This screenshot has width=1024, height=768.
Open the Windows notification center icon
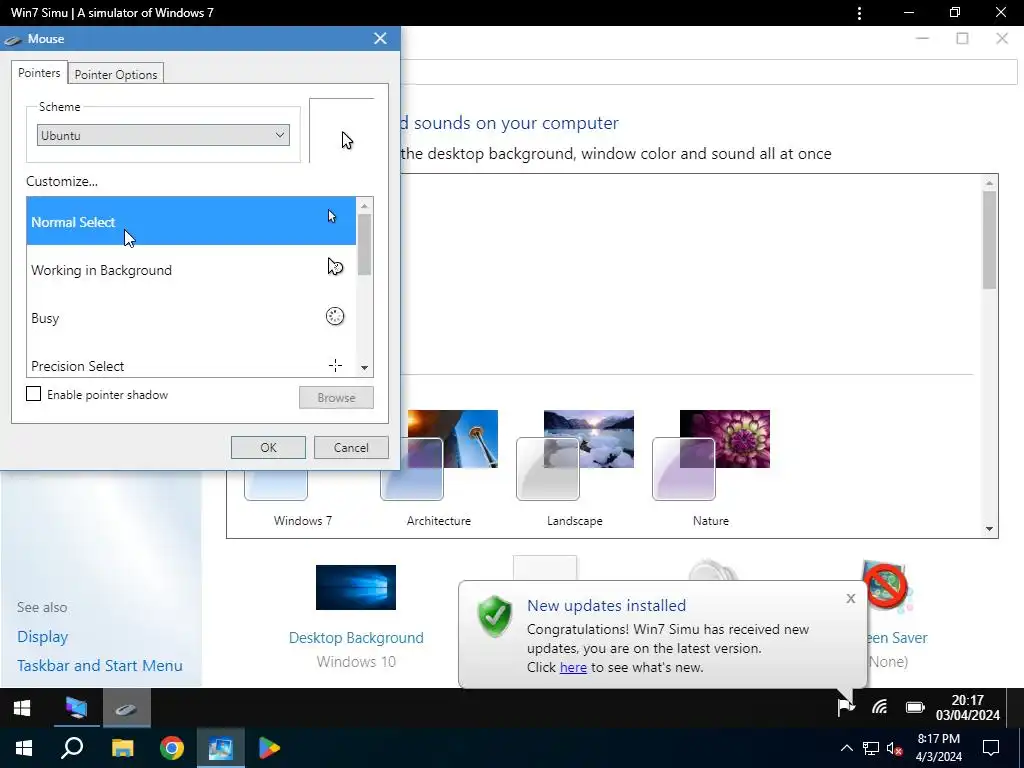pyautogui.click(x=991, y=748)
